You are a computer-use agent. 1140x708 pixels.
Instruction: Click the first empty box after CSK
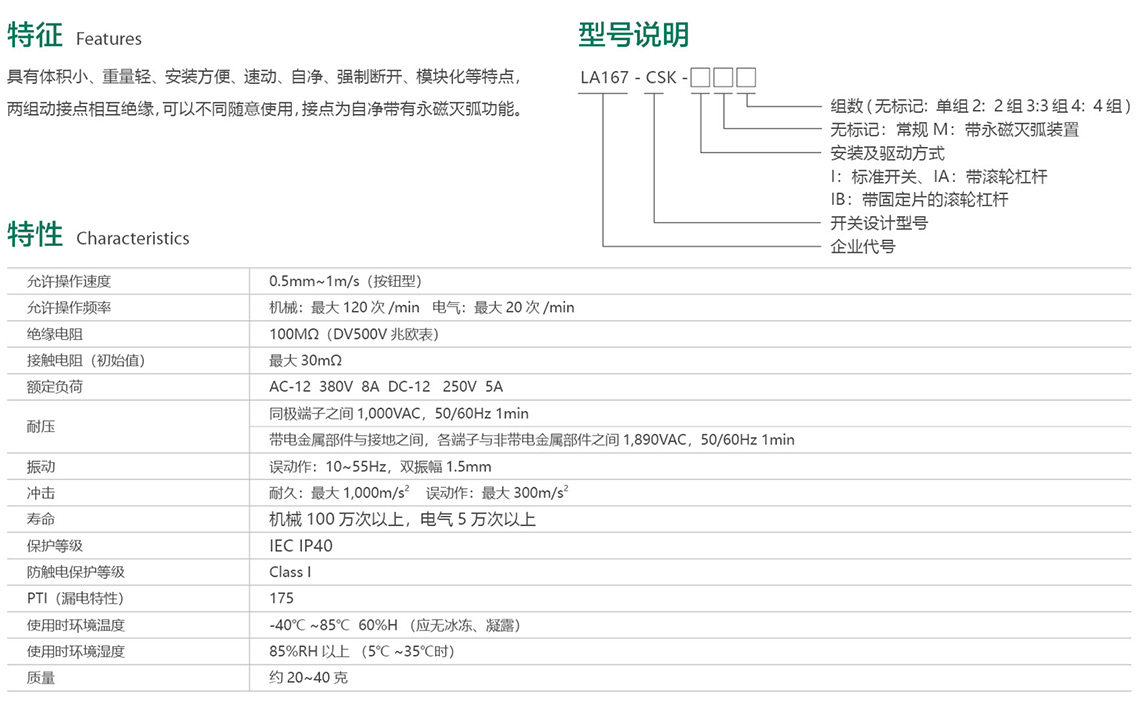tap(701, 76)
